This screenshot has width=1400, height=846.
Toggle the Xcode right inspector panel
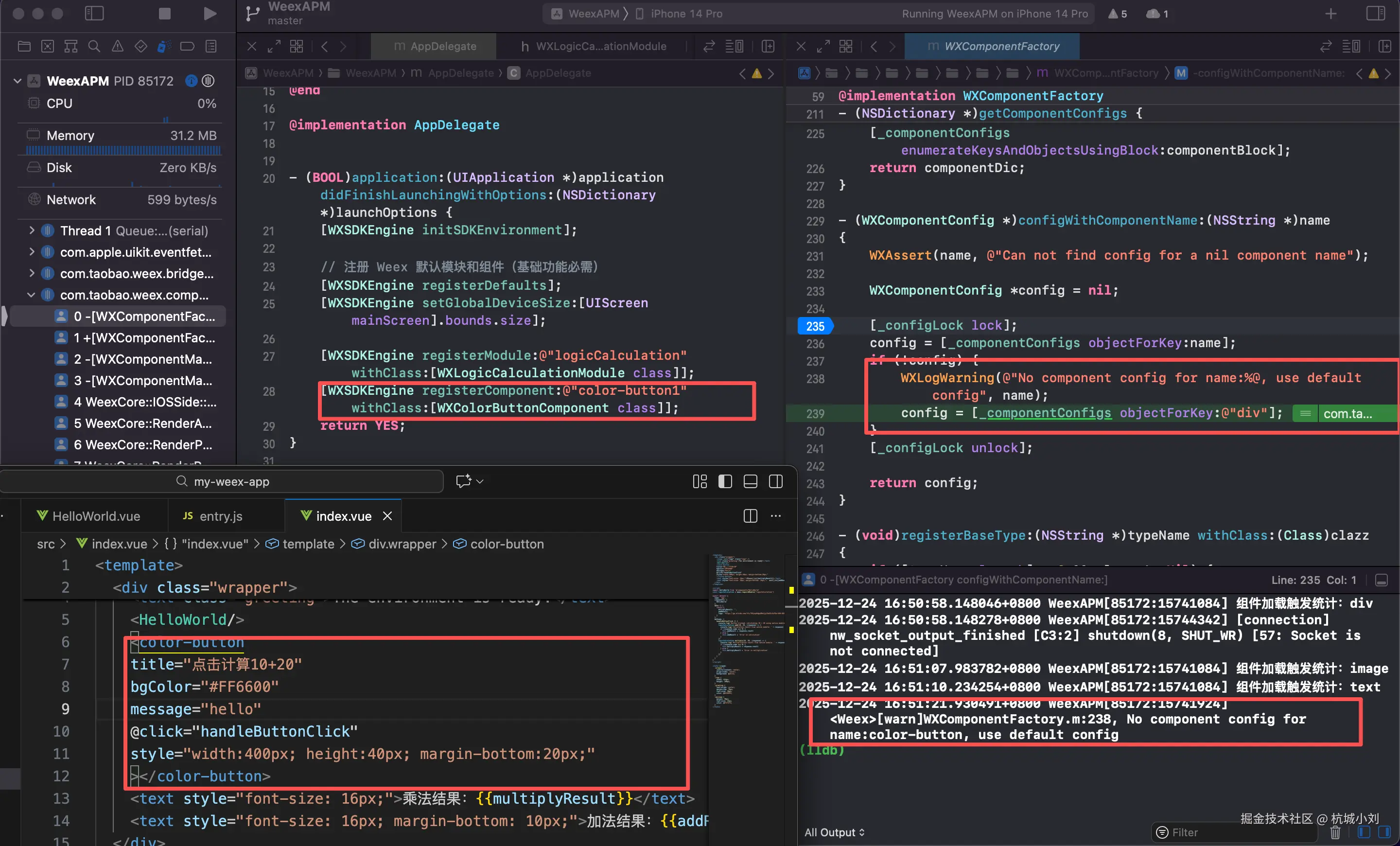[1375, 13]
